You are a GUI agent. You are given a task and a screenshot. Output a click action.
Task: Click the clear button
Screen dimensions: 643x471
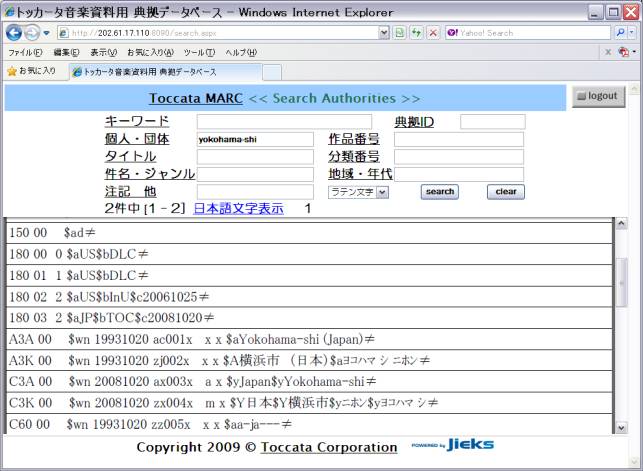(506, 191)
